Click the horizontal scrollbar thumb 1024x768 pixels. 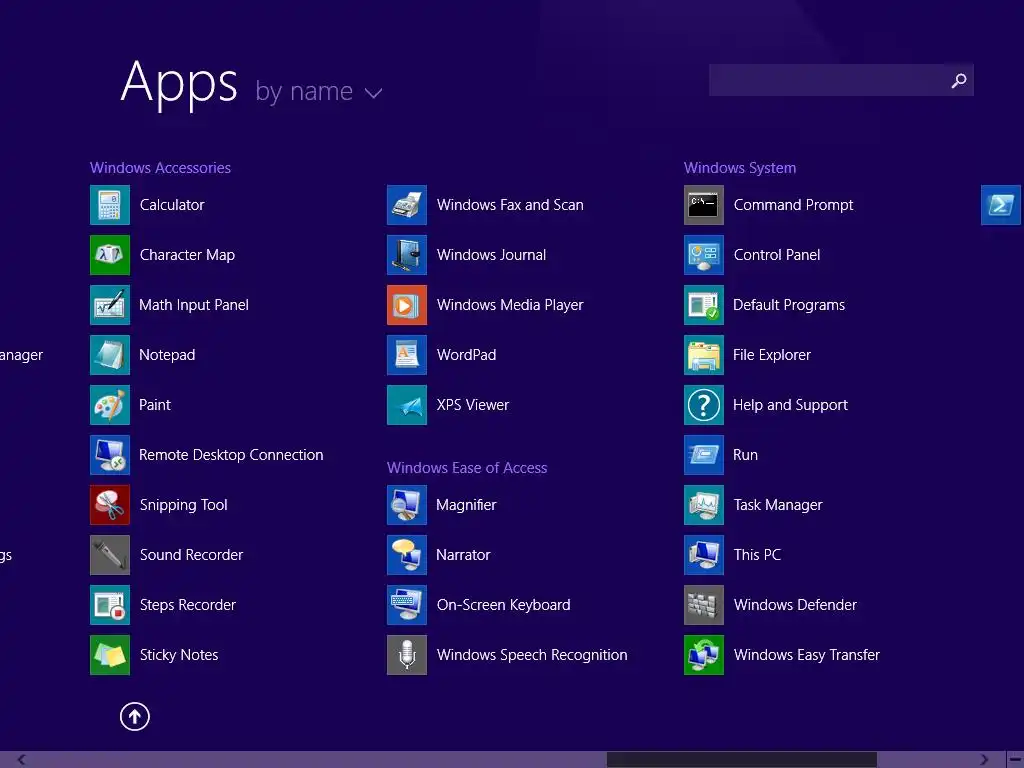[742, 760]
